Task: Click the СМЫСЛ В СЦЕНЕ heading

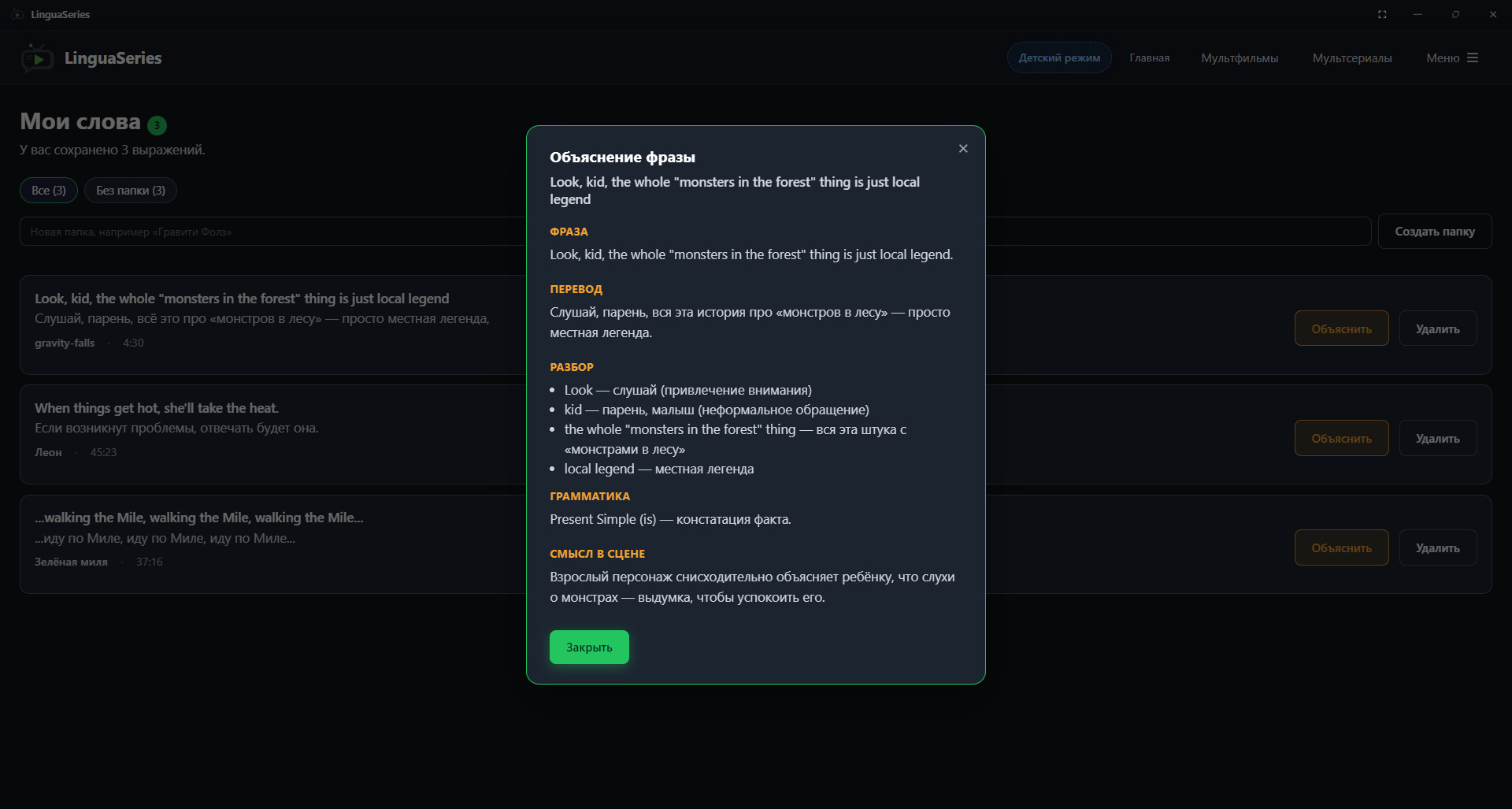Action: [597, 554]
